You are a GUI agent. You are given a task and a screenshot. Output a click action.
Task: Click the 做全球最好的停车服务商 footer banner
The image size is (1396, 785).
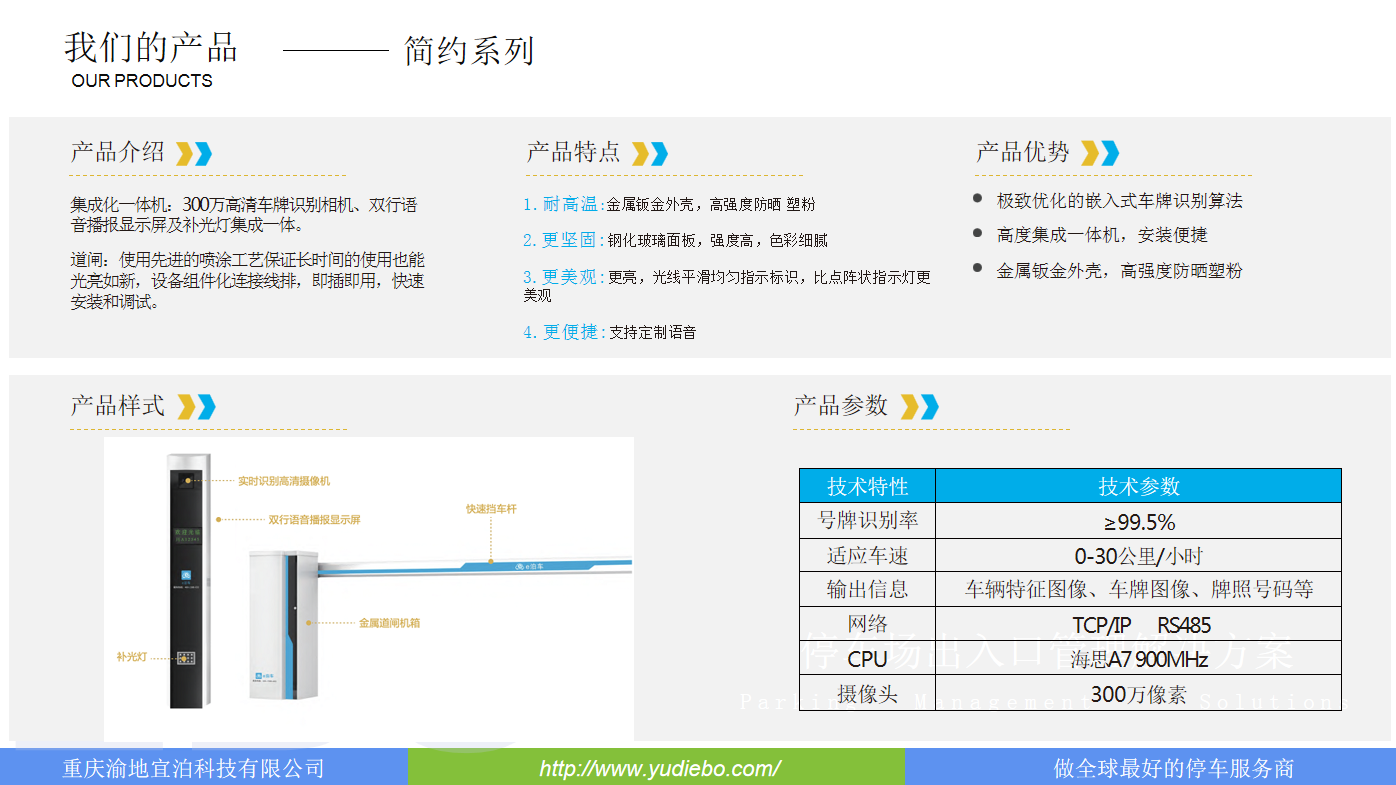click(1173, 768)
